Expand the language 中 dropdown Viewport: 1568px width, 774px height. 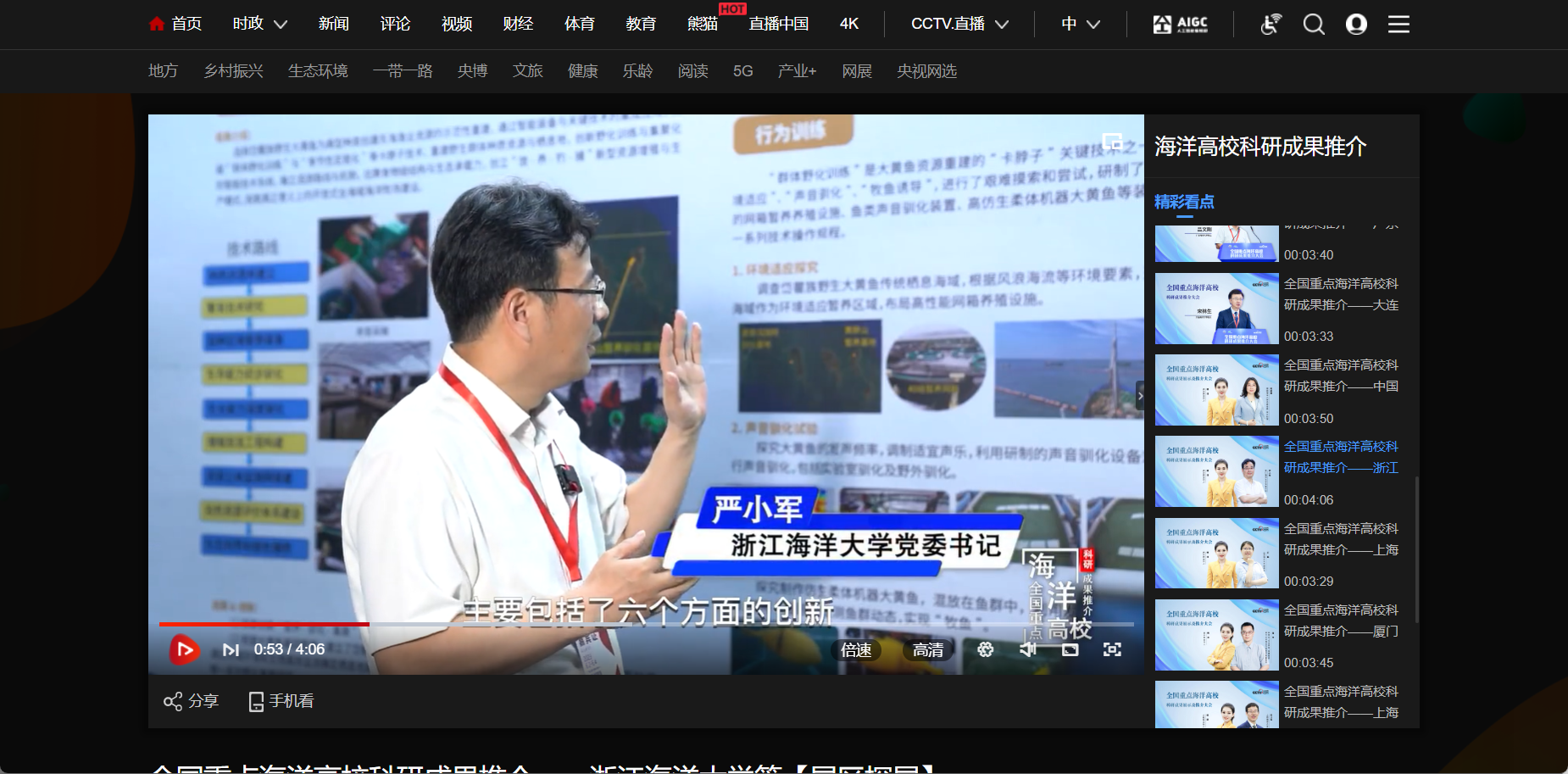1081,24
